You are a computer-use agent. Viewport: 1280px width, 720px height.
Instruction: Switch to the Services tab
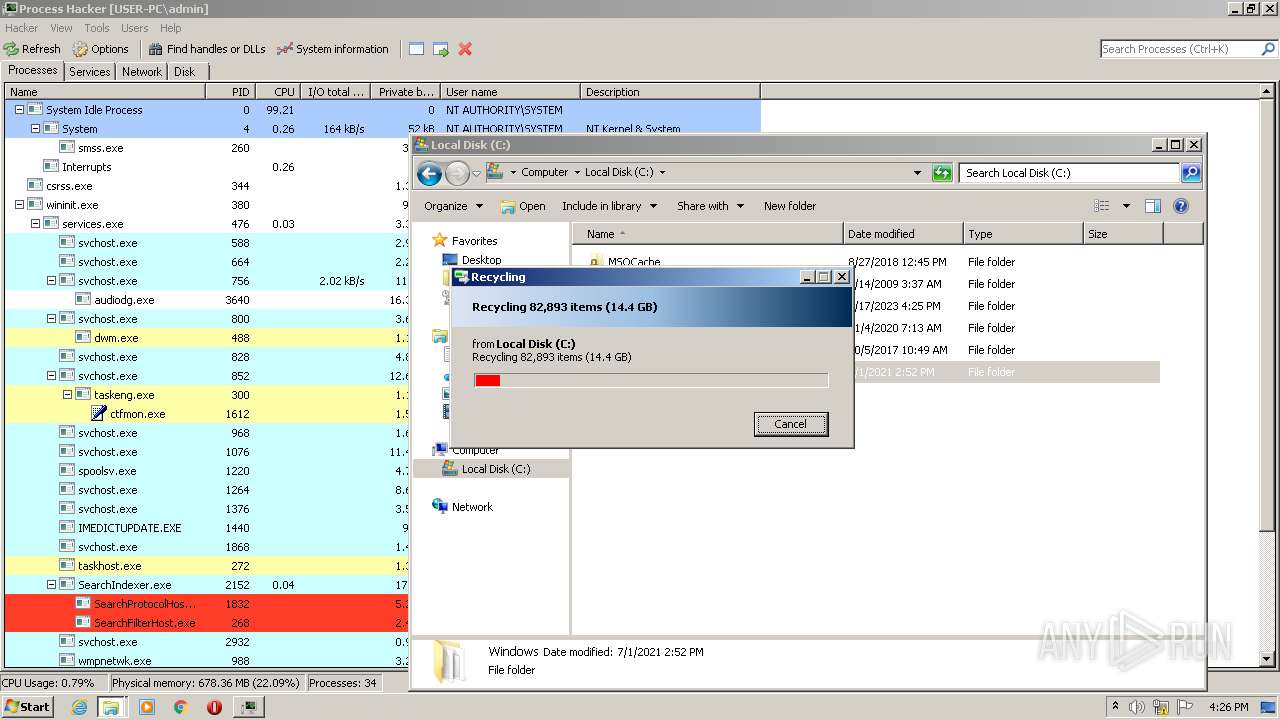90,72
